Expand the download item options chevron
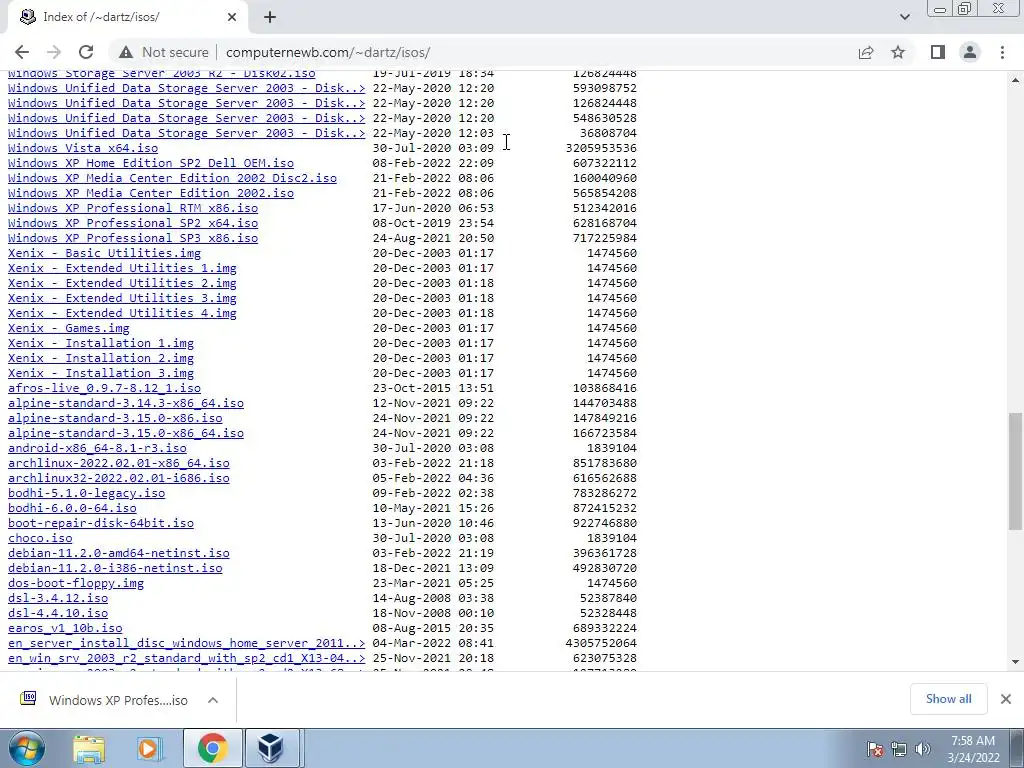This screenshot has width=1024, height=768. 213,700
